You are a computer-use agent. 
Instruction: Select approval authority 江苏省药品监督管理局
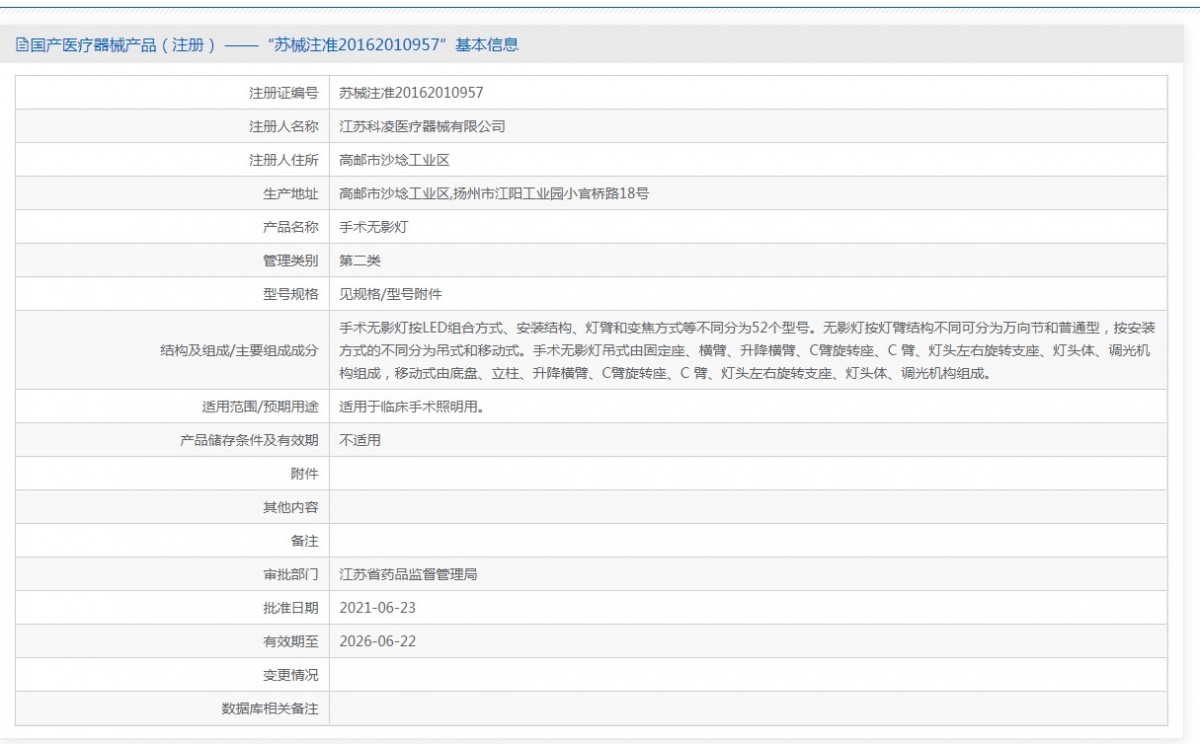pos(408,574)
